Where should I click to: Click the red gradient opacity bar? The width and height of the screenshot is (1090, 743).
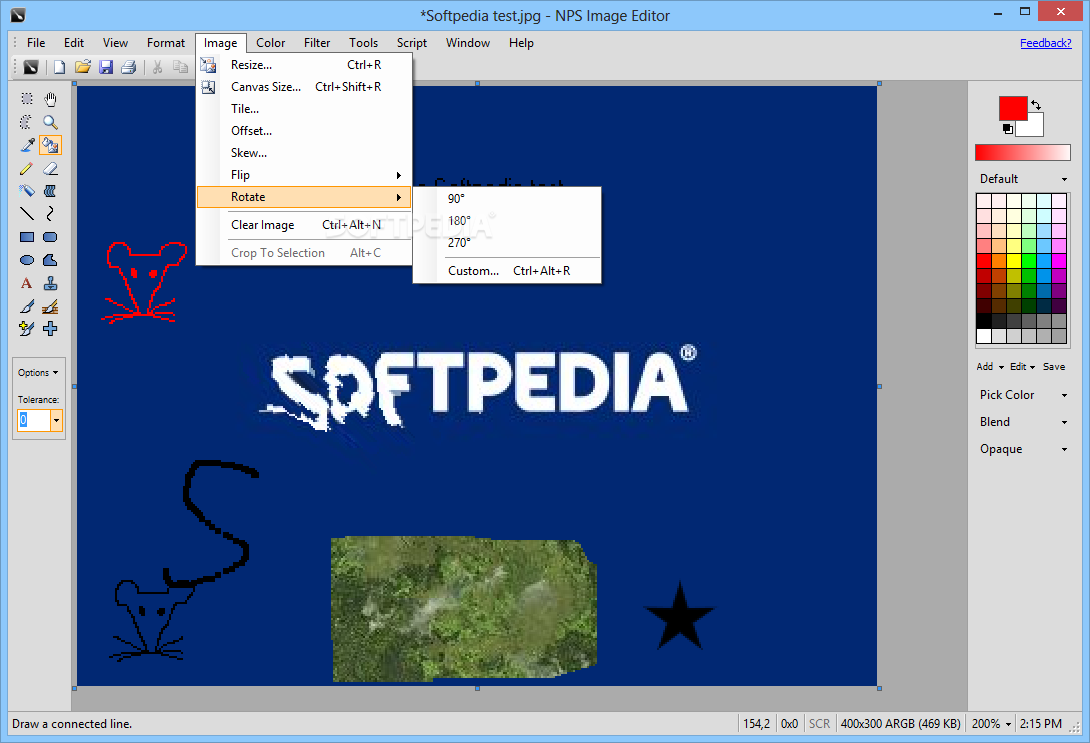[x=1023, y=152]
